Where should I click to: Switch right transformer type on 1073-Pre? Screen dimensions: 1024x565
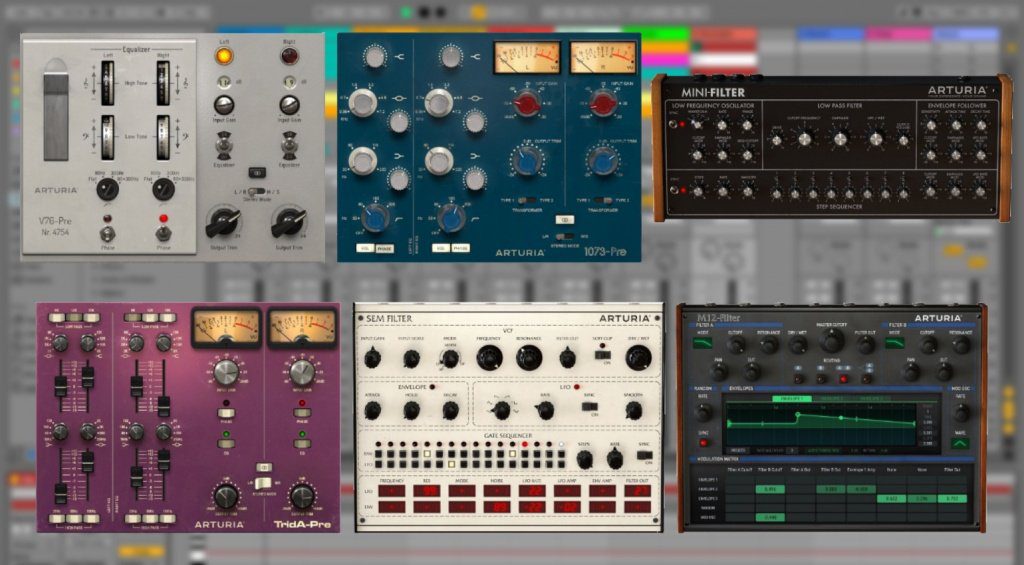(x=603, y=201)
